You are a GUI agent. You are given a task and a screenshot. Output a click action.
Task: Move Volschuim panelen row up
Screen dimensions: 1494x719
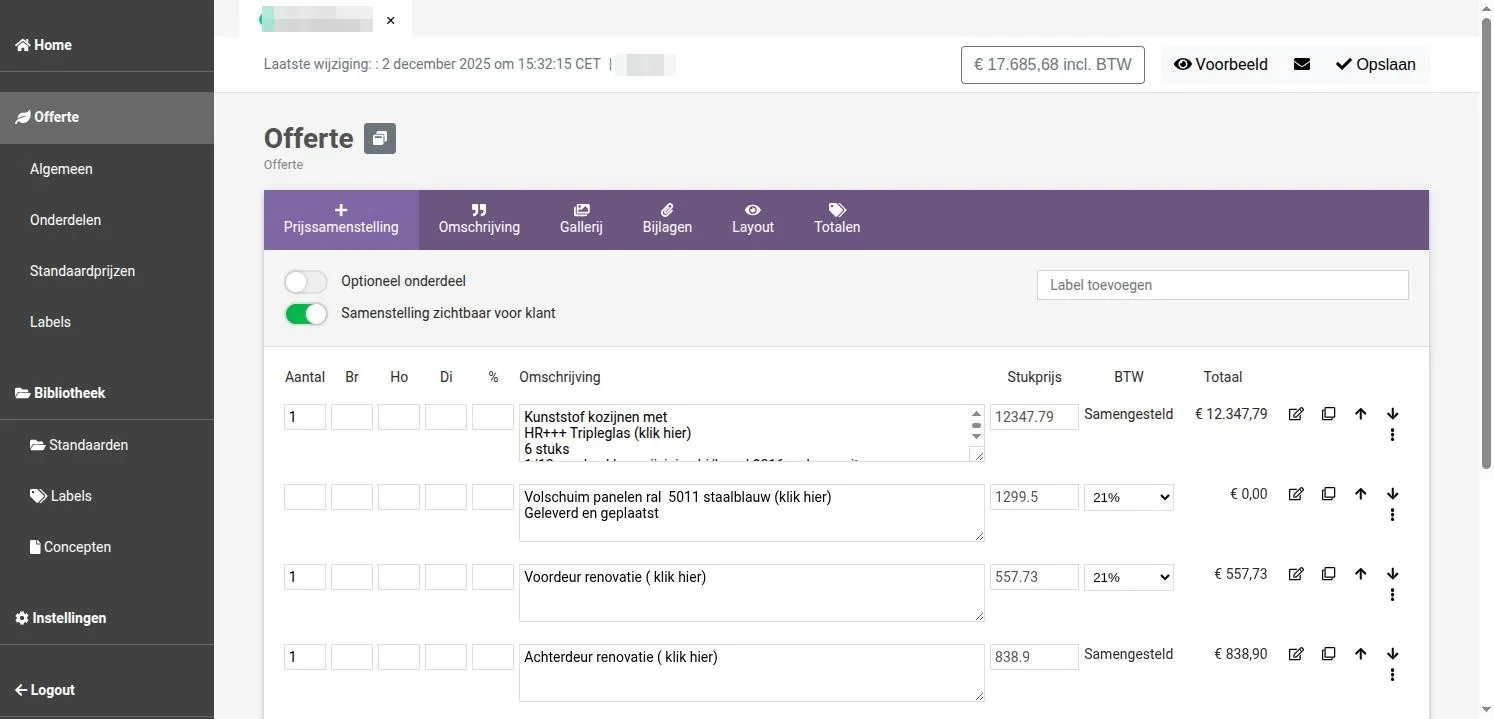tap(1360, 494)
